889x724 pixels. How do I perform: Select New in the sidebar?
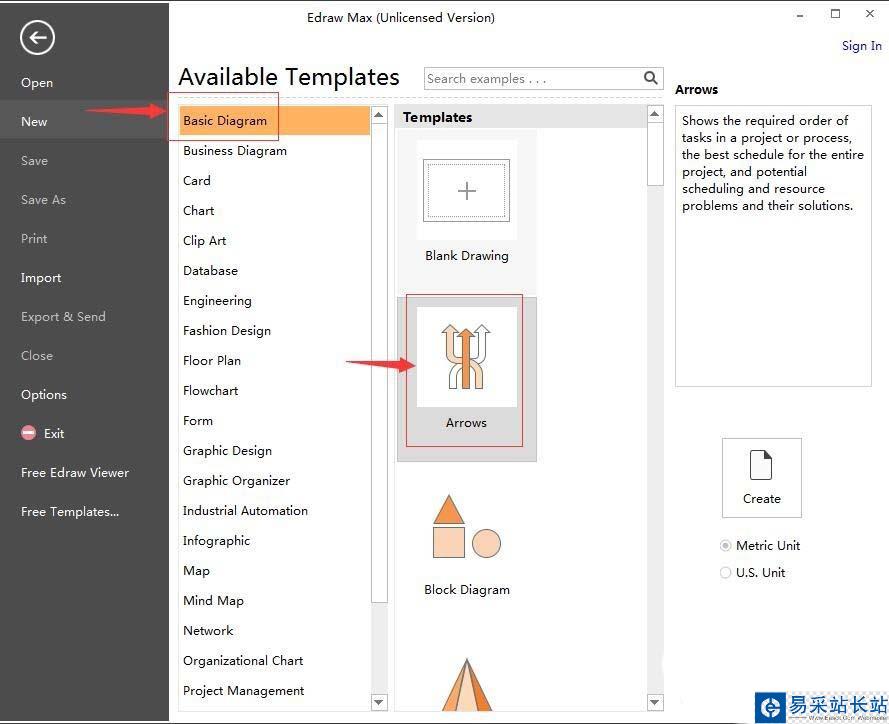34,122
